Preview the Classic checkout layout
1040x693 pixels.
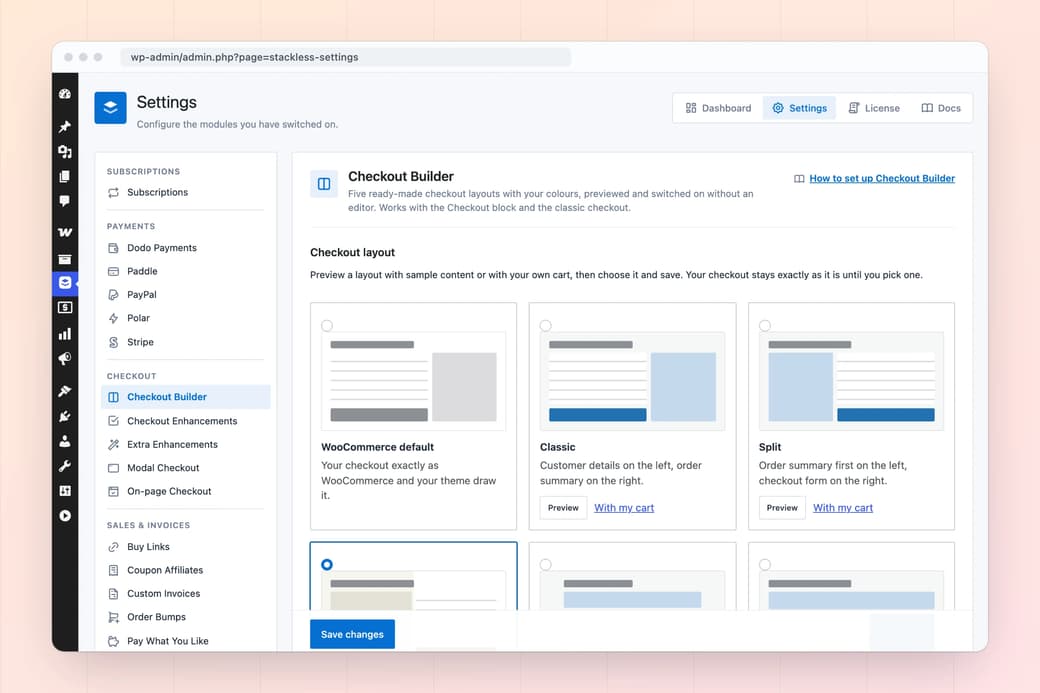pyautogui.click(x=563, y=508)
